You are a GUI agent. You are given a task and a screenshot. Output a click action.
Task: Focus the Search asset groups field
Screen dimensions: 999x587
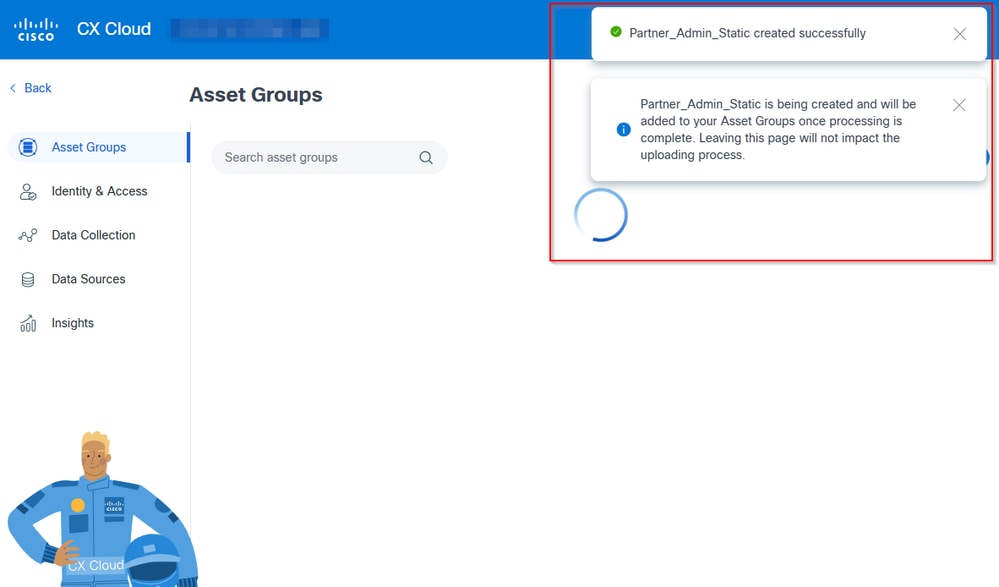pos(329,157)
